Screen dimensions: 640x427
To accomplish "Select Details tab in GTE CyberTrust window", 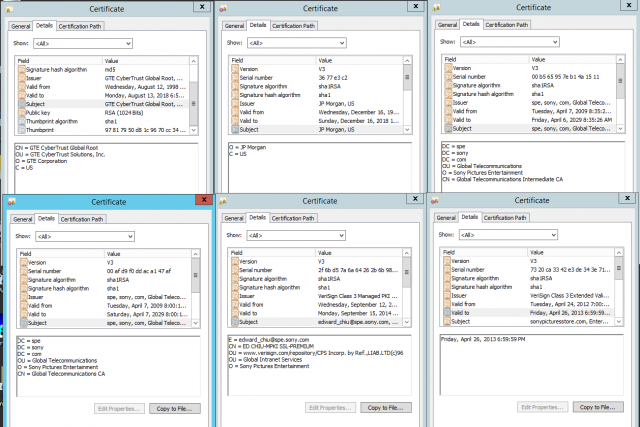I will tap(44, 25).
